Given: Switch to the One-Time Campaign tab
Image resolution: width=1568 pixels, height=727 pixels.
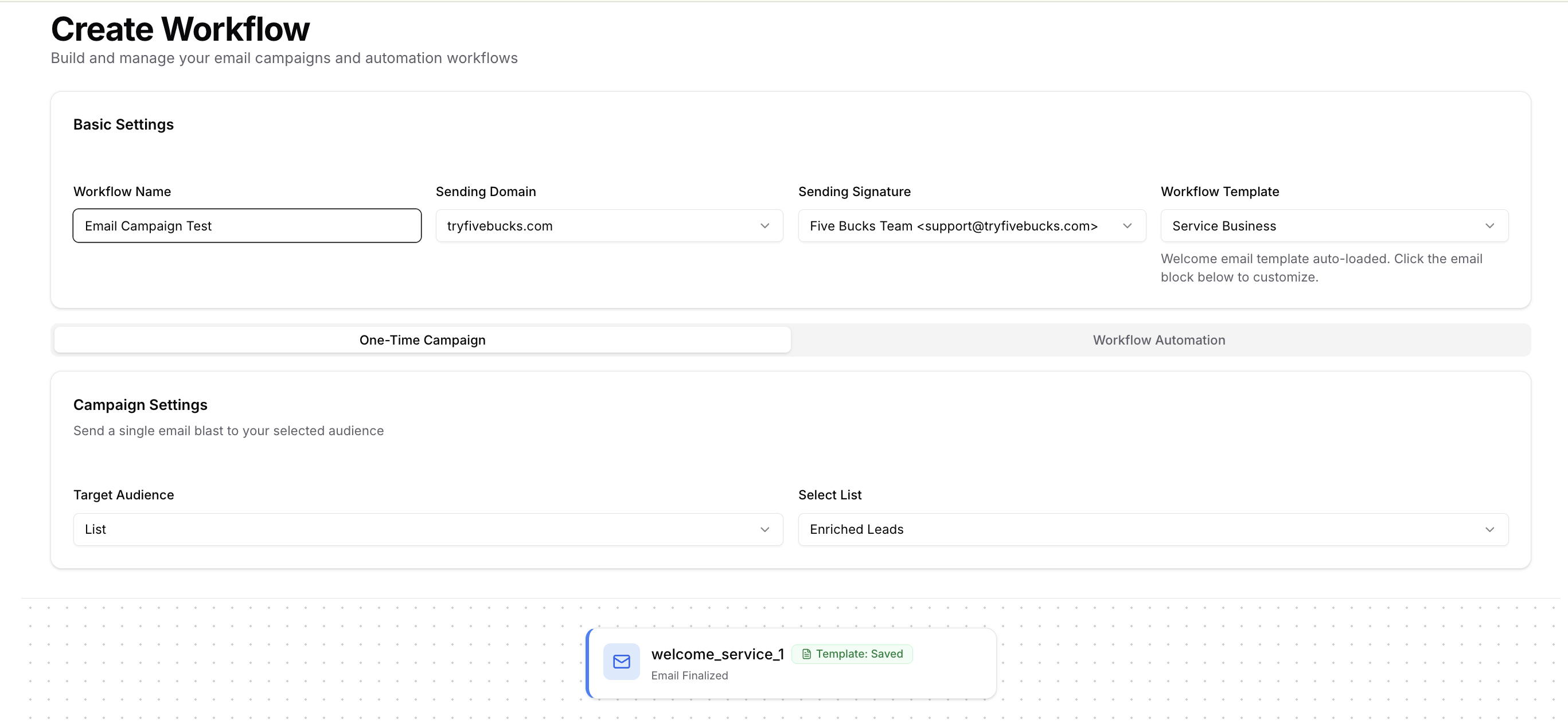Looking at the screenshot, I should 423,340.
